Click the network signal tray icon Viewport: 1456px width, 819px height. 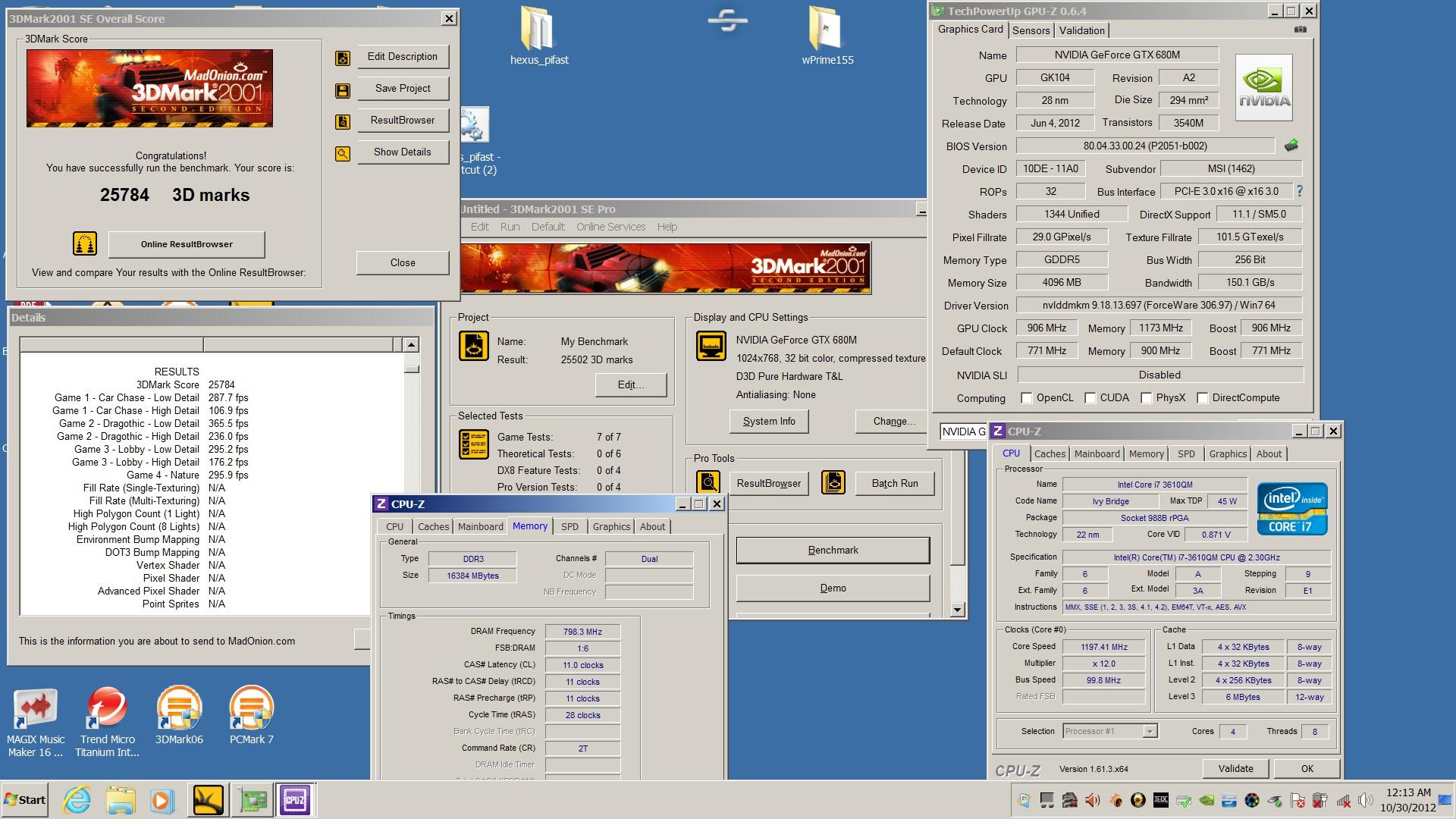(1343, 800)
